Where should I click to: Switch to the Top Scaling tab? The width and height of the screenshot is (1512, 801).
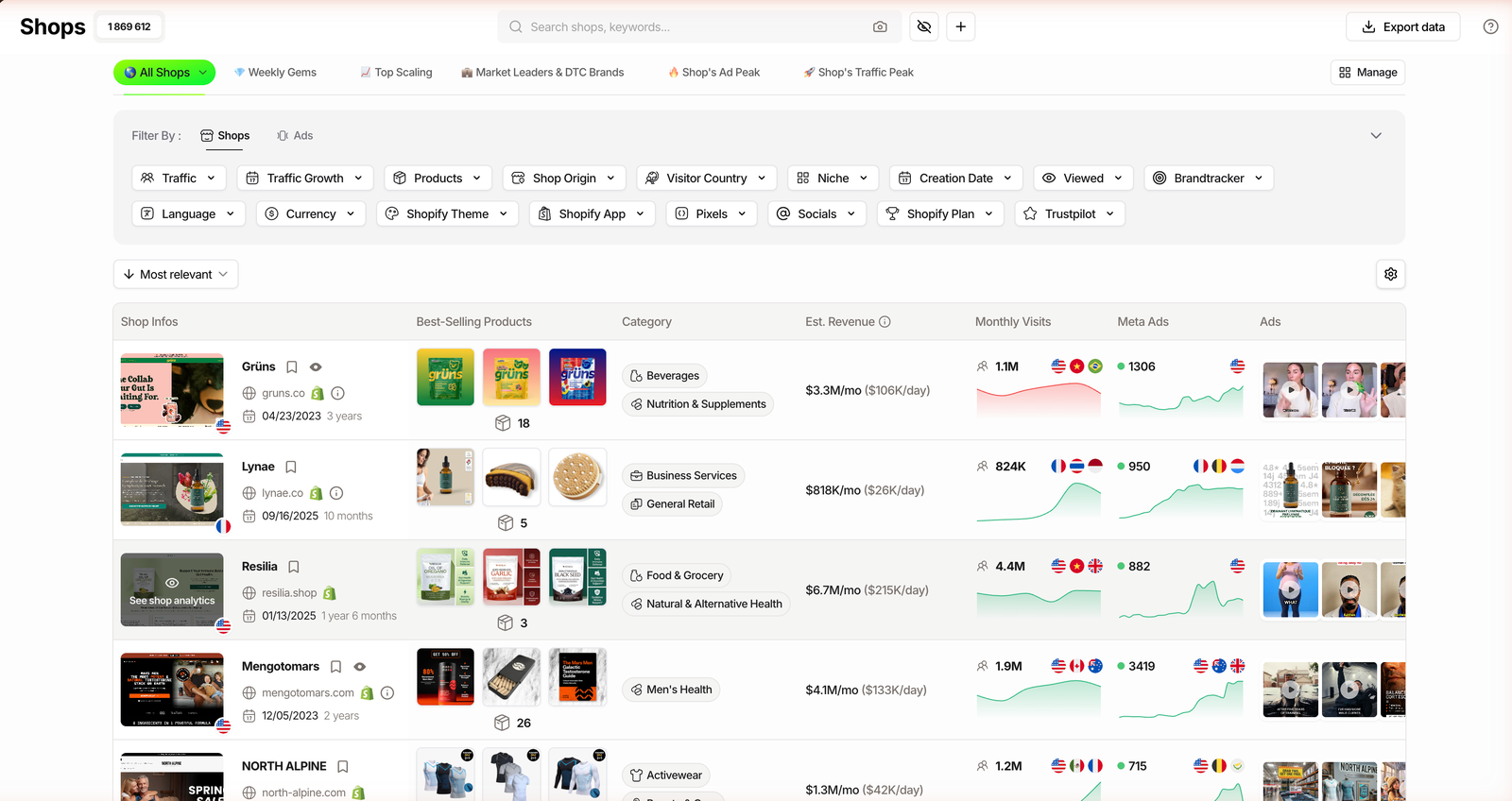click(396, 73)
